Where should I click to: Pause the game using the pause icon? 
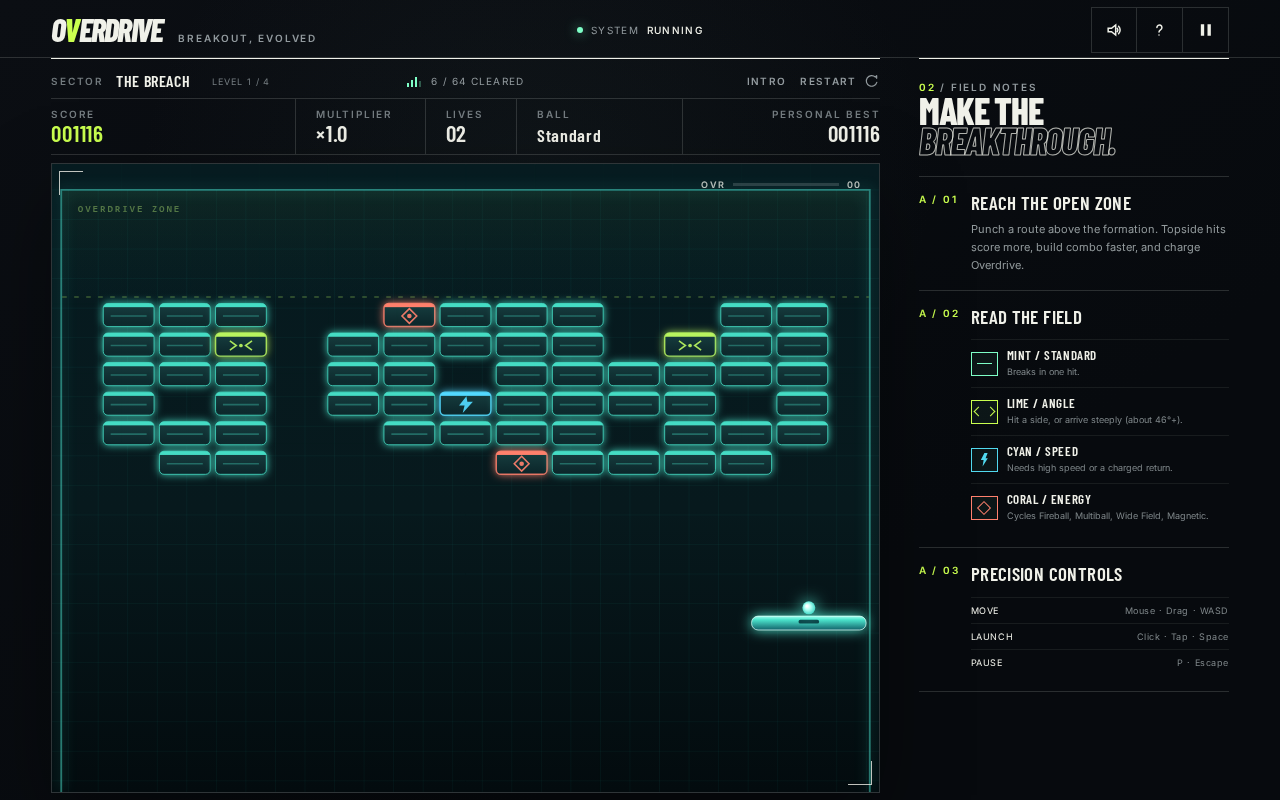[1205, 30]
